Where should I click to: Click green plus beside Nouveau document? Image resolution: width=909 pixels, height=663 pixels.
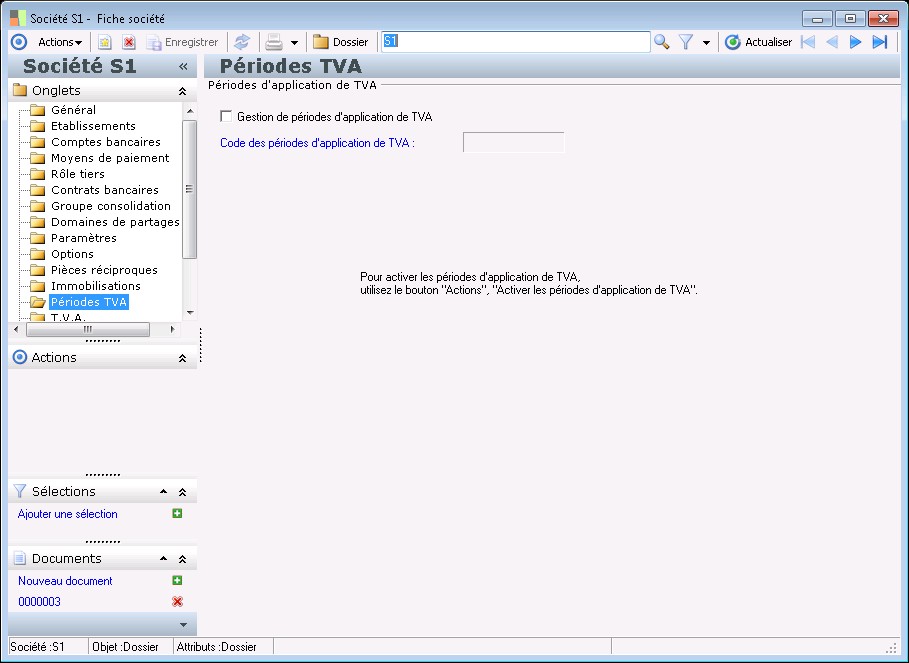pyautogui.click(x=177, y=580)
